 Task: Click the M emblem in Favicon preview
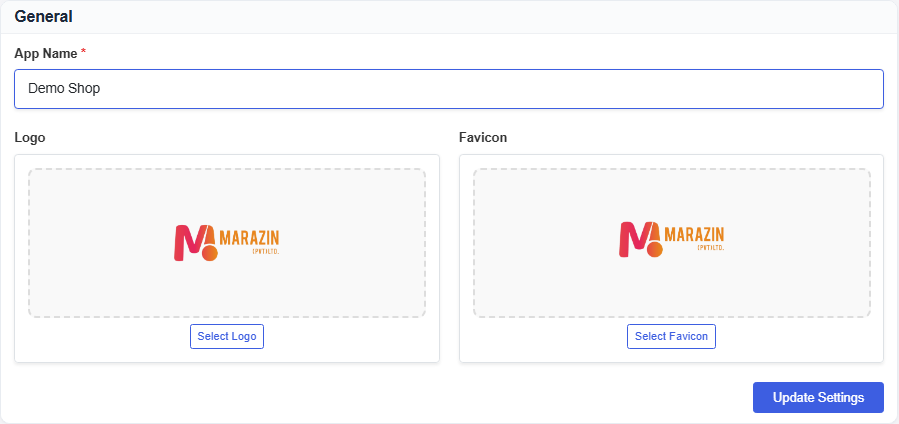[x=640, y=240]
